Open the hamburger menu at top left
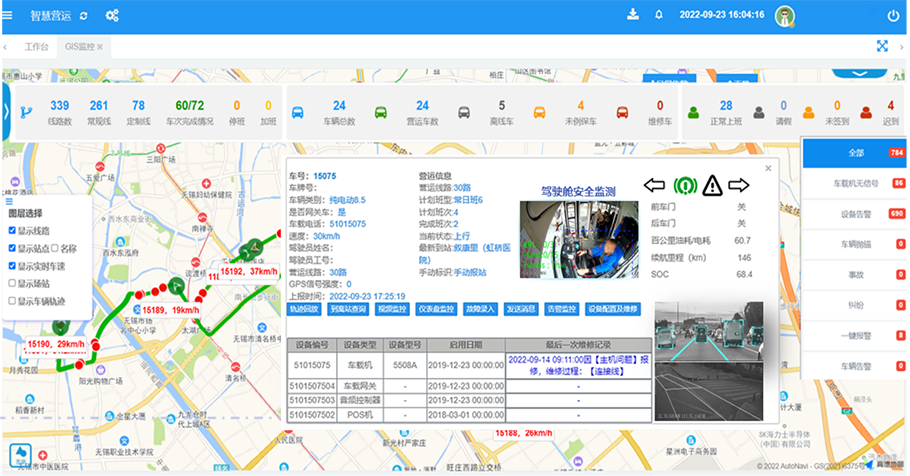This screenshot has height=476, width=910. tap(8, 15)
